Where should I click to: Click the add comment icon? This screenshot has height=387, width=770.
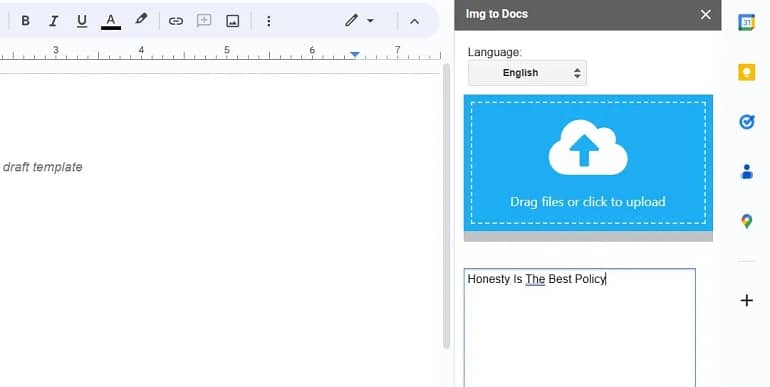(204, 21)
